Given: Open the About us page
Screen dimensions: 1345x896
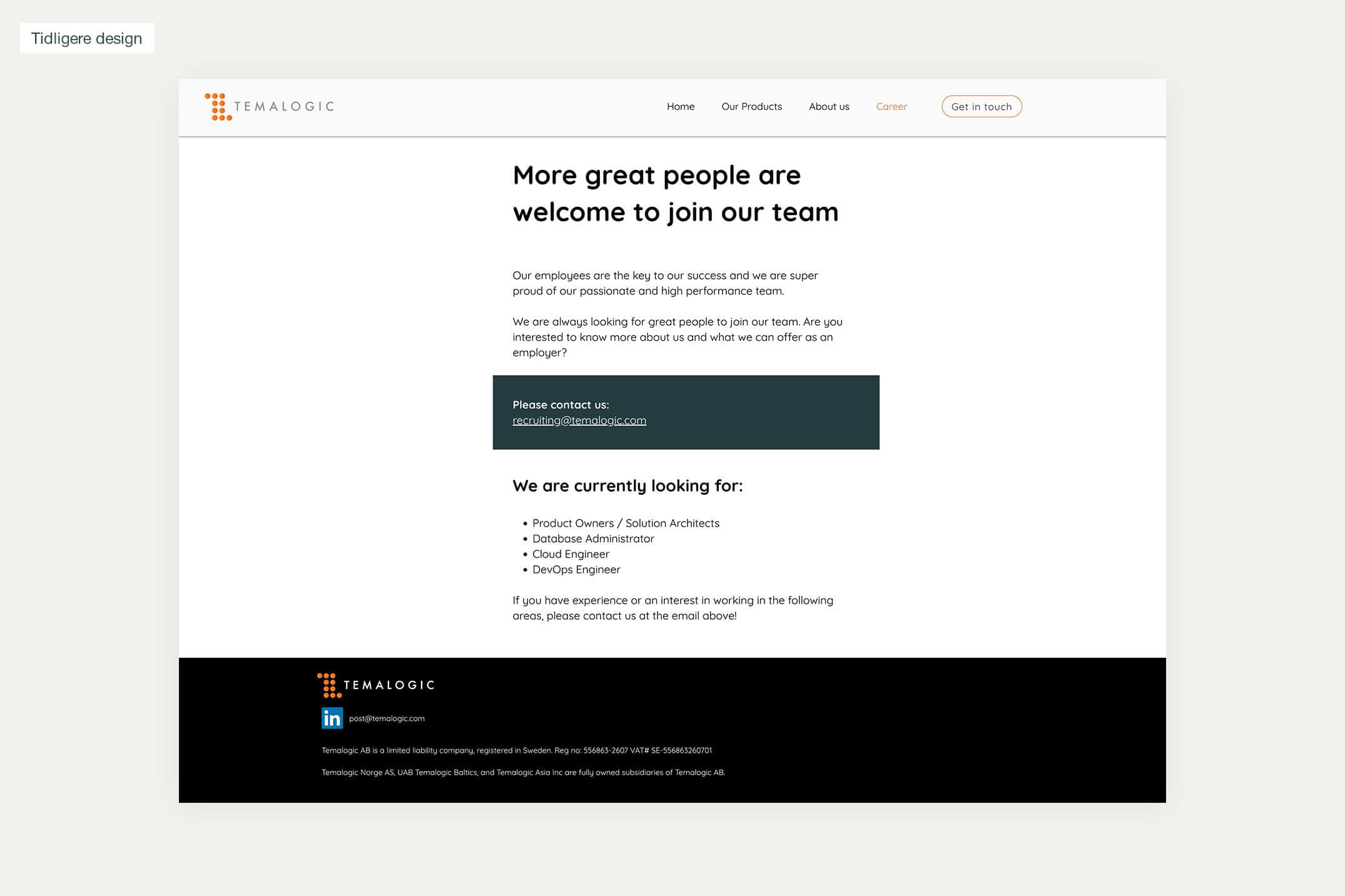Looking at the screenshot, I should click(x=828, y=106).
